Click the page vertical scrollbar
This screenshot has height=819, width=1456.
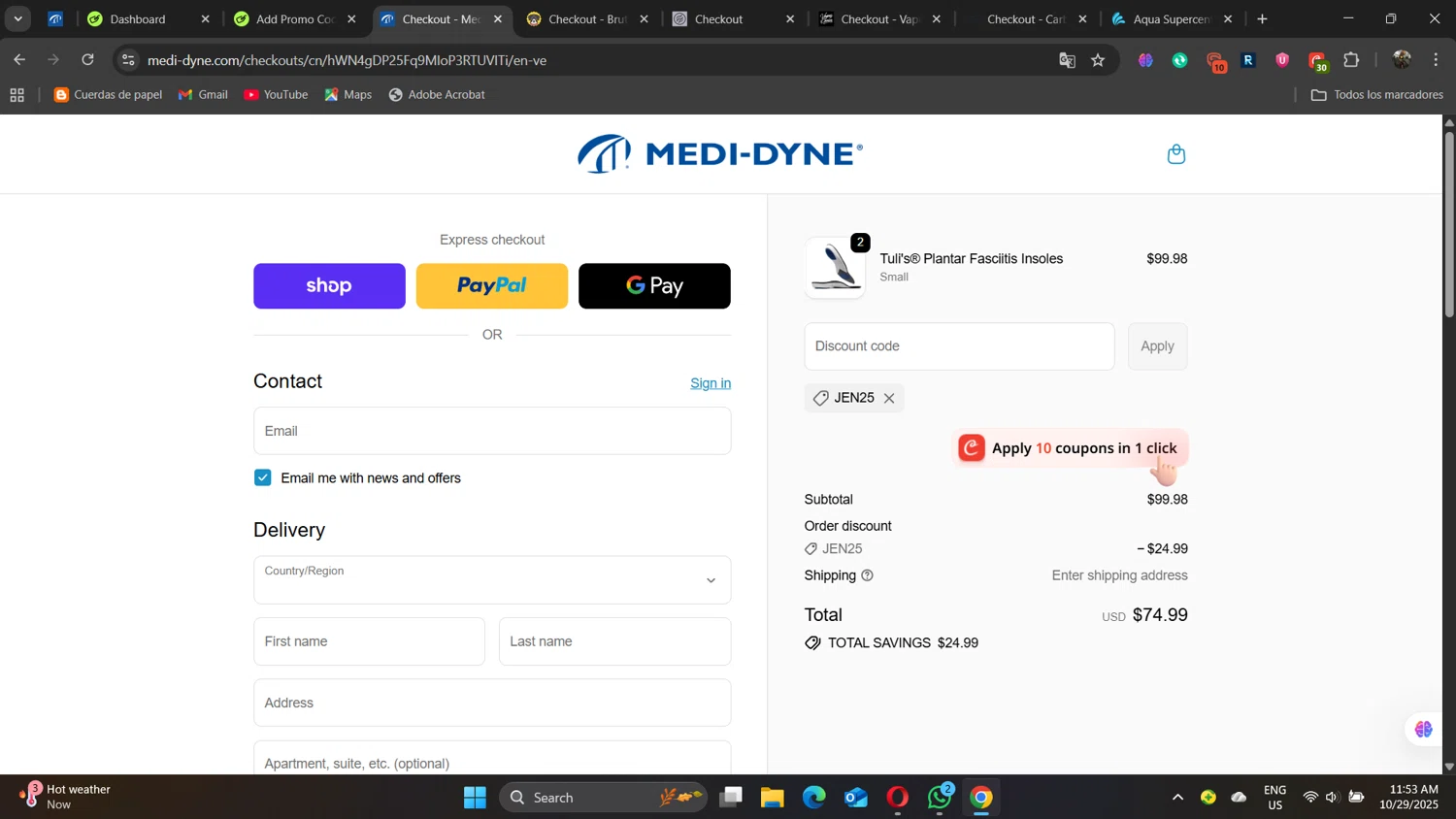(x=1448, y=223)
